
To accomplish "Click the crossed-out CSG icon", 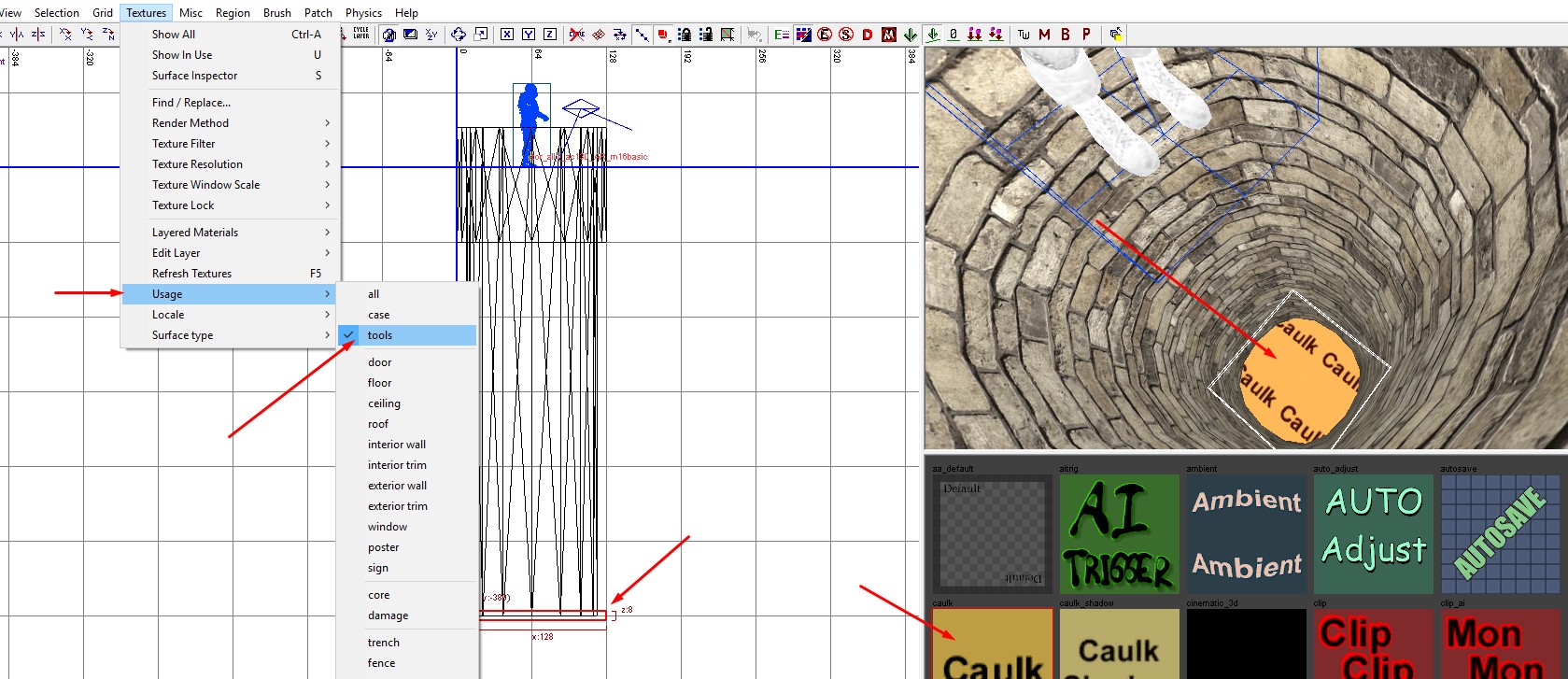I will pos(577,35).
